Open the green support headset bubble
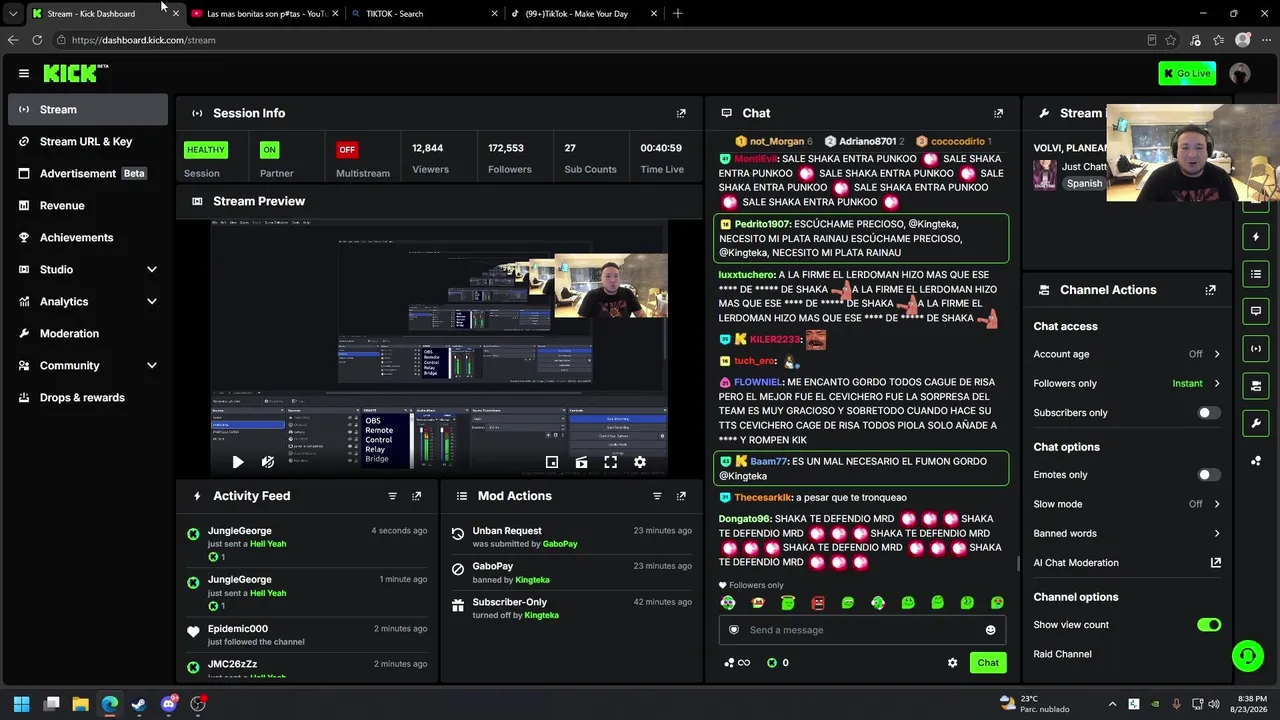 coord(1247,656)
